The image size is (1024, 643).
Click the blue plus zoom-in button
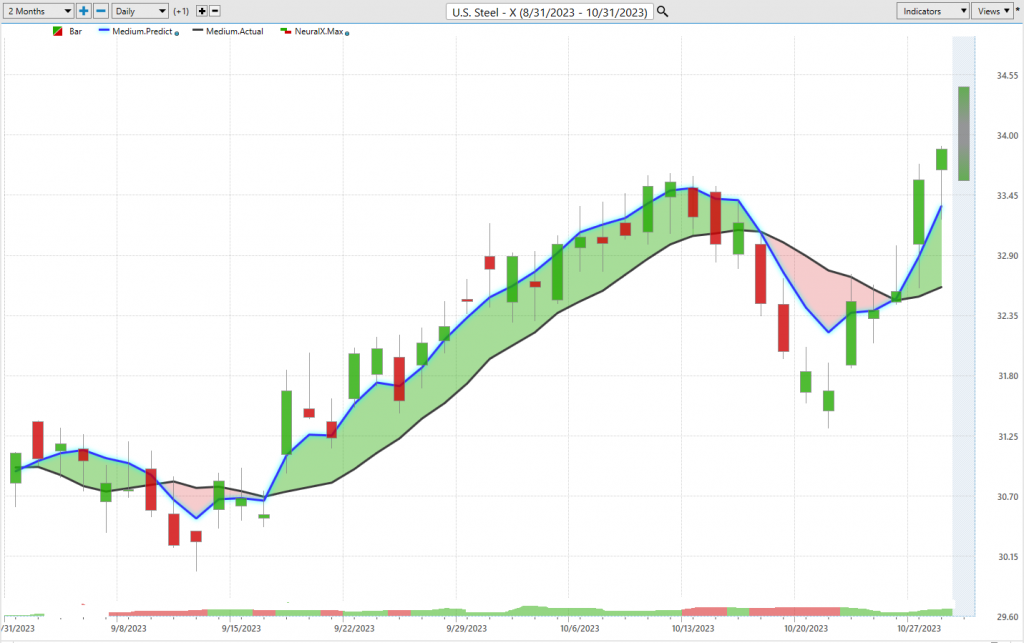pyautogui.click(x=84, y=11)
